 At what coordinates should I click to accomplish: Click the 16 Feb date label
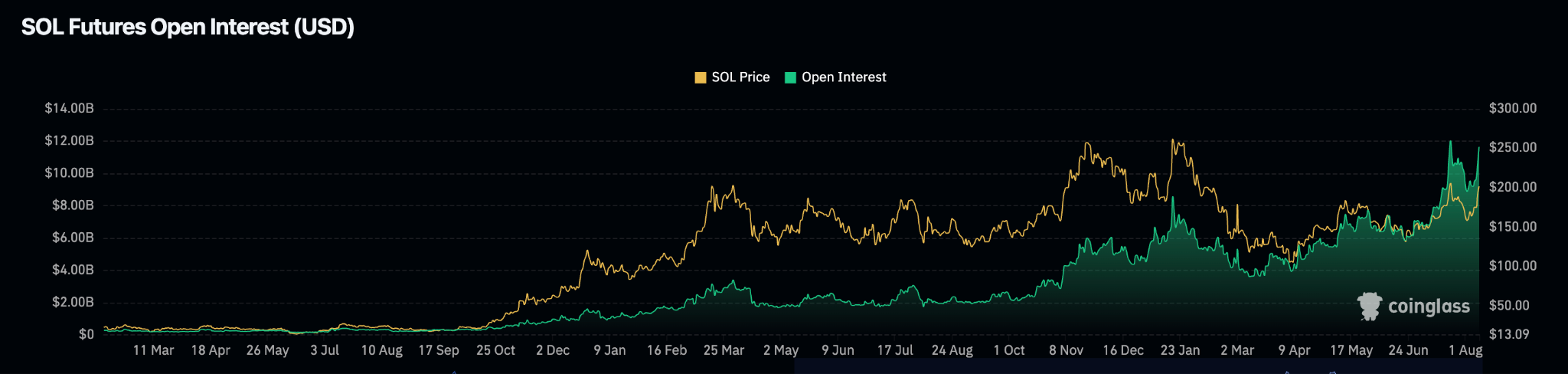(x=667, y=350)
